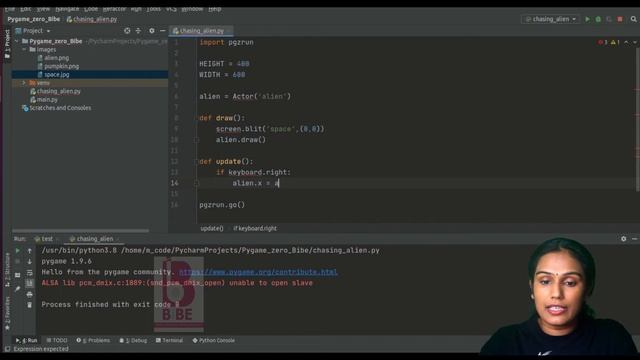
Task: Run with coverage from the toolbar
Action: click(609, 19)
